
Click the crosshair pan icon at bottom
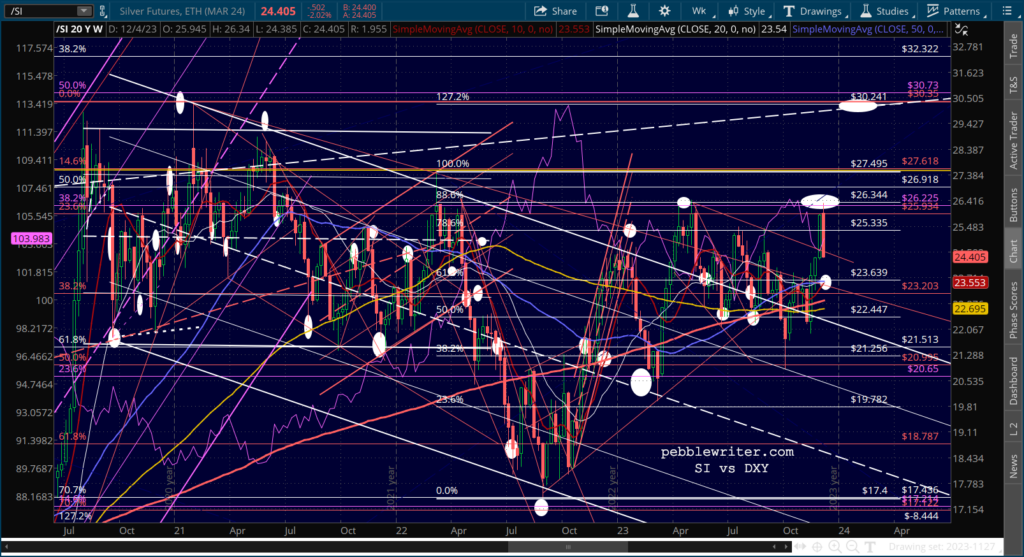pyautogui.click(x=817, y=547)
